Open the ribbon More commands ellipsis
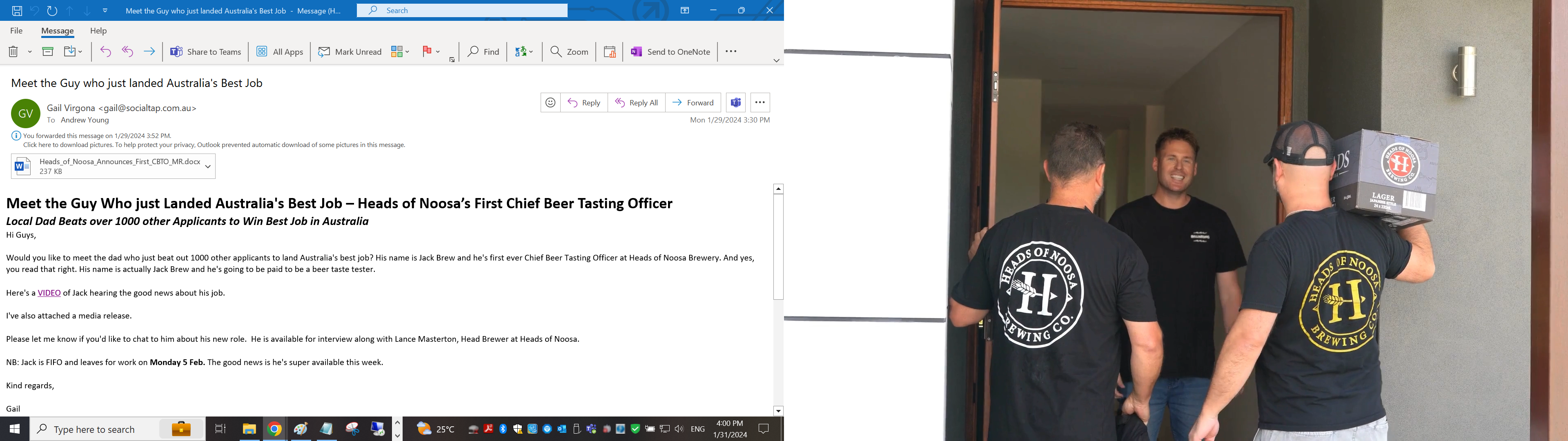This screenshot has width=1568, height=441. [731, 52]
